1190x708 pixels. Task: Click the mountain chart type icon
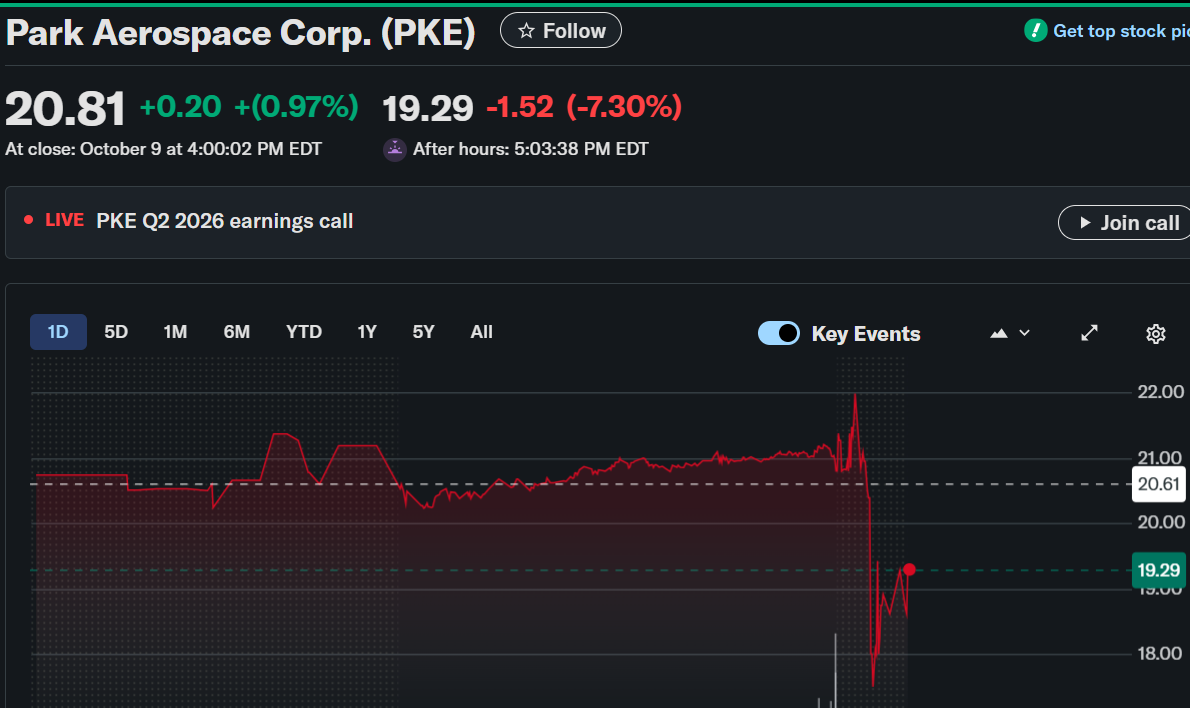998,333
